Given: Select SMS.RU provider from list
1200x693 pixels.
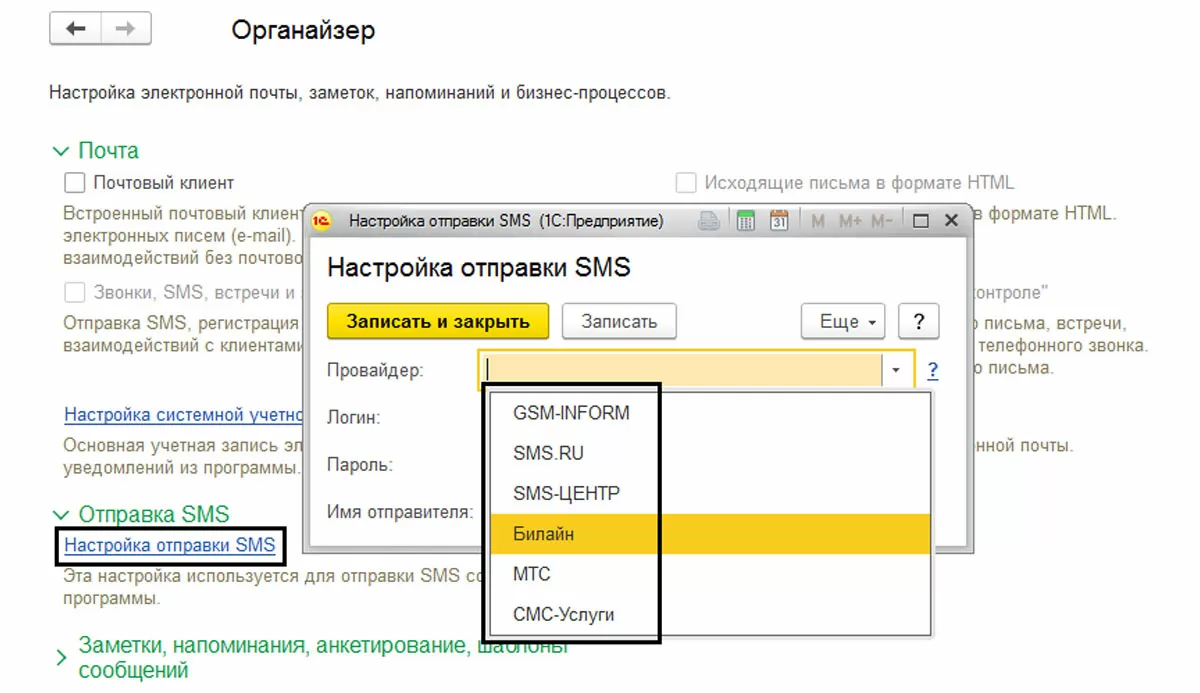Looking at the screenshot, I should [x=710, y=453].
